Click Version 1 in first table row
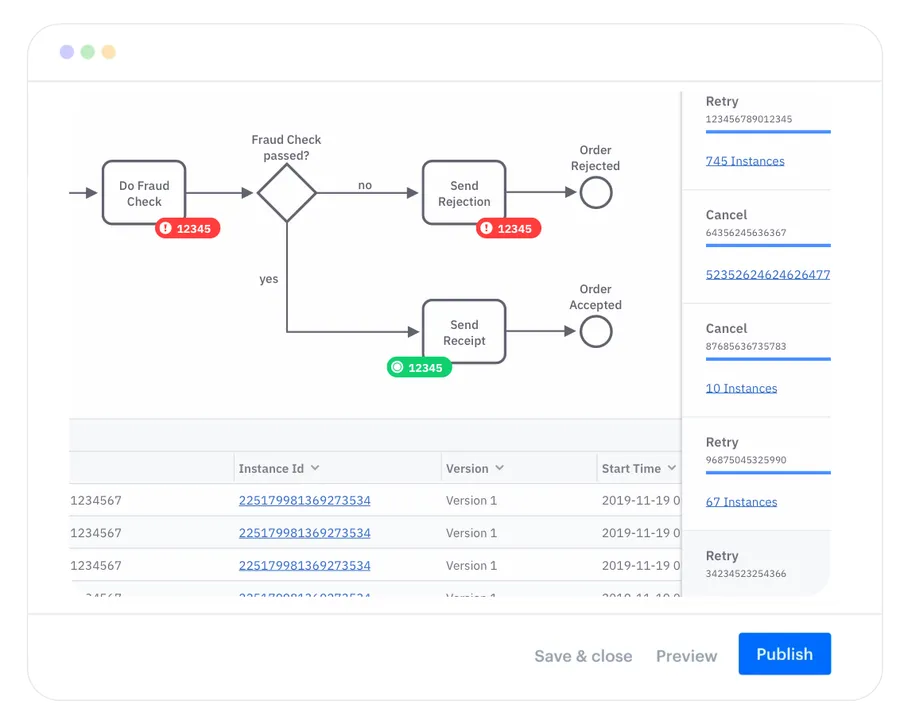900x712 pixels. coord(471,500)
